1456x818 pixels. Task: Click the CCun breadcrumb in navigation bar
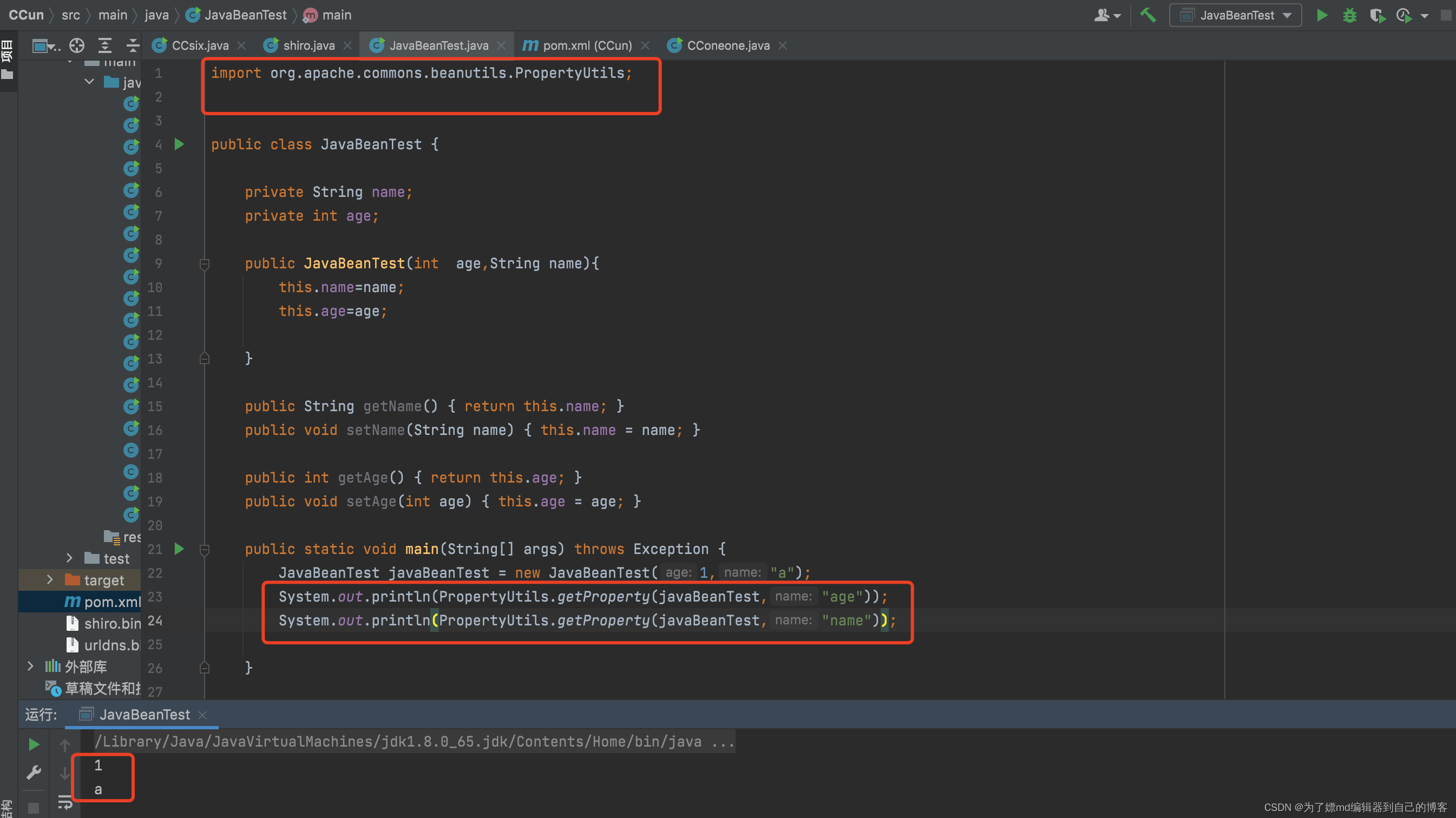click(x=26, y=15)
